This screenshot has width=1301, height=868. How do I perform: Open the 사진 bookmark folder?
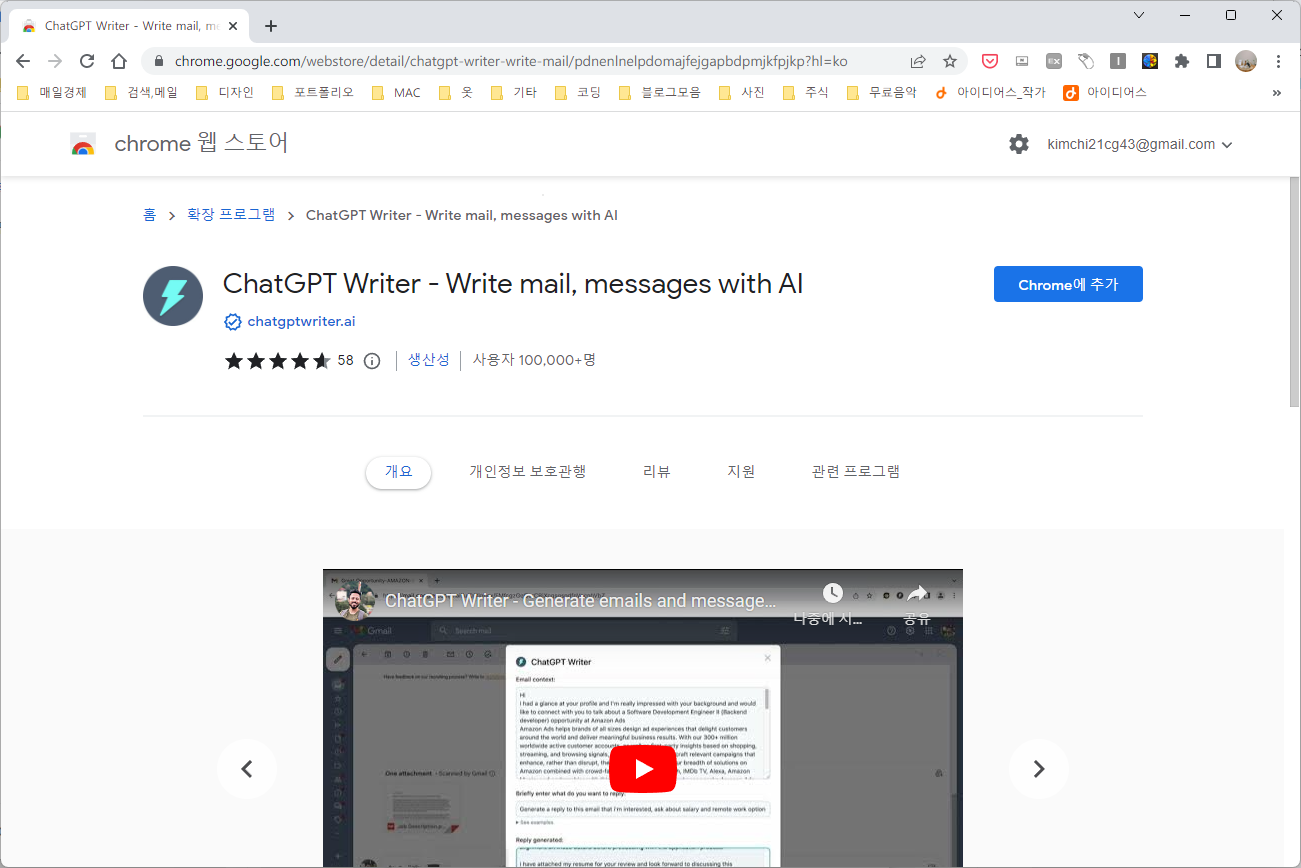tap(741, 92)
